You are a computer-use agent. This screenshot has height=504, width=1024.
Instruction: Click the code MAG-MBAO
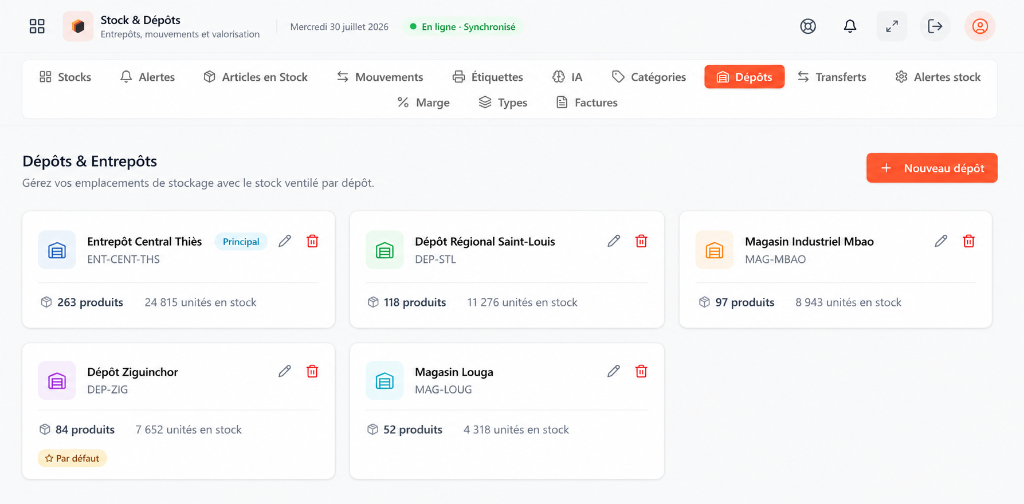[775, 259]
